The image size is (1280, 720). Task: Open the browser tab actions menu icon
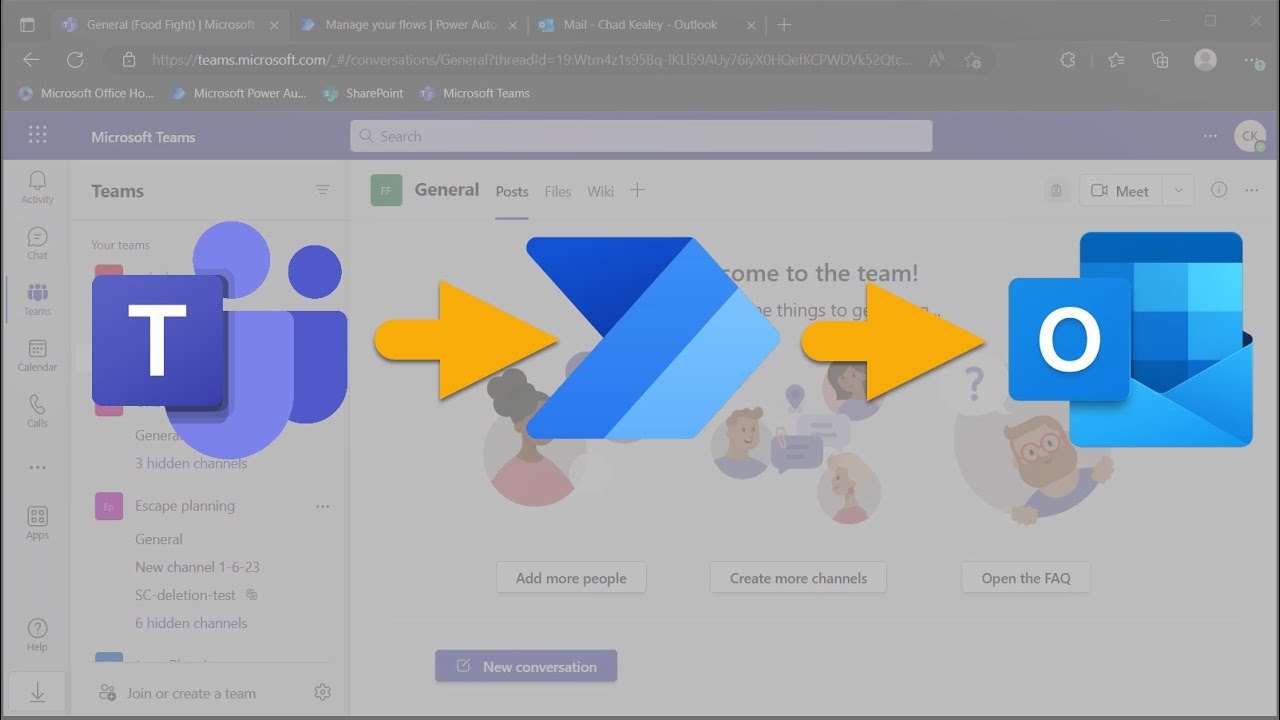click(27, 25)
